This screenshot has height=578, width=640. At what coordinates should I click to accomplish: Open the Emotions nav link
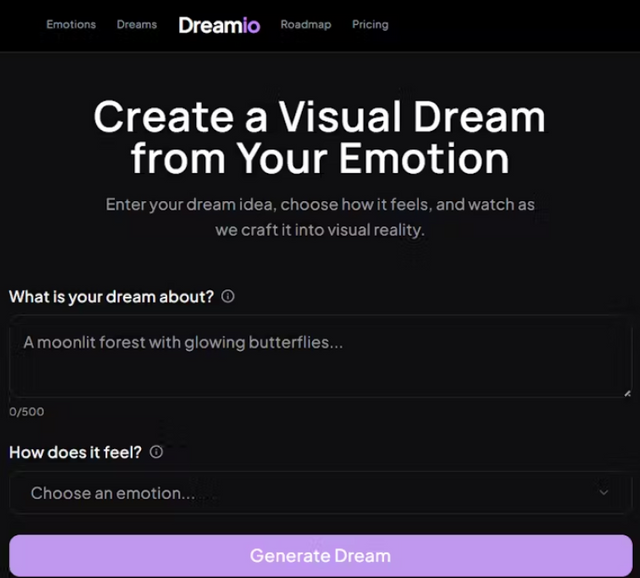tap(71, 24)
